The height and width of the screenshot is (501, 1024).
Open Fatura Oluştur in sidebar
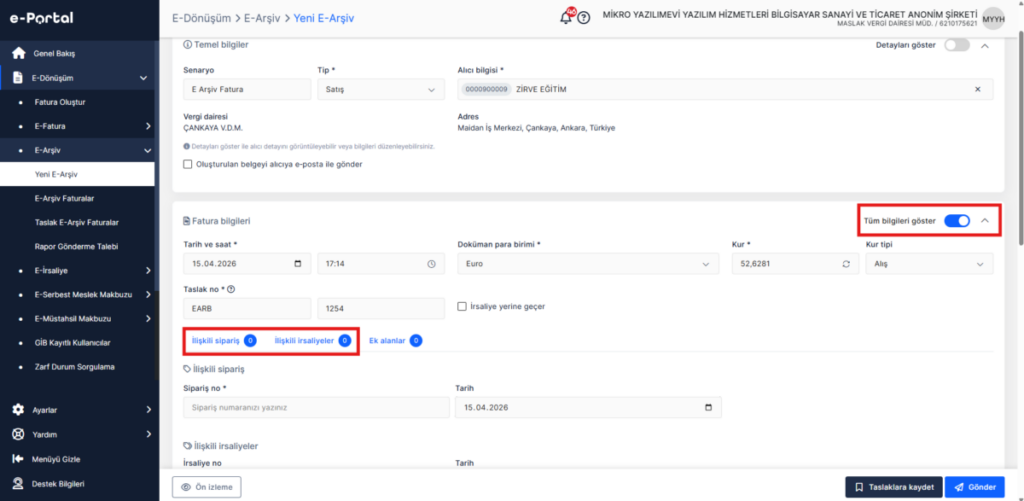[x=60, y=102]
